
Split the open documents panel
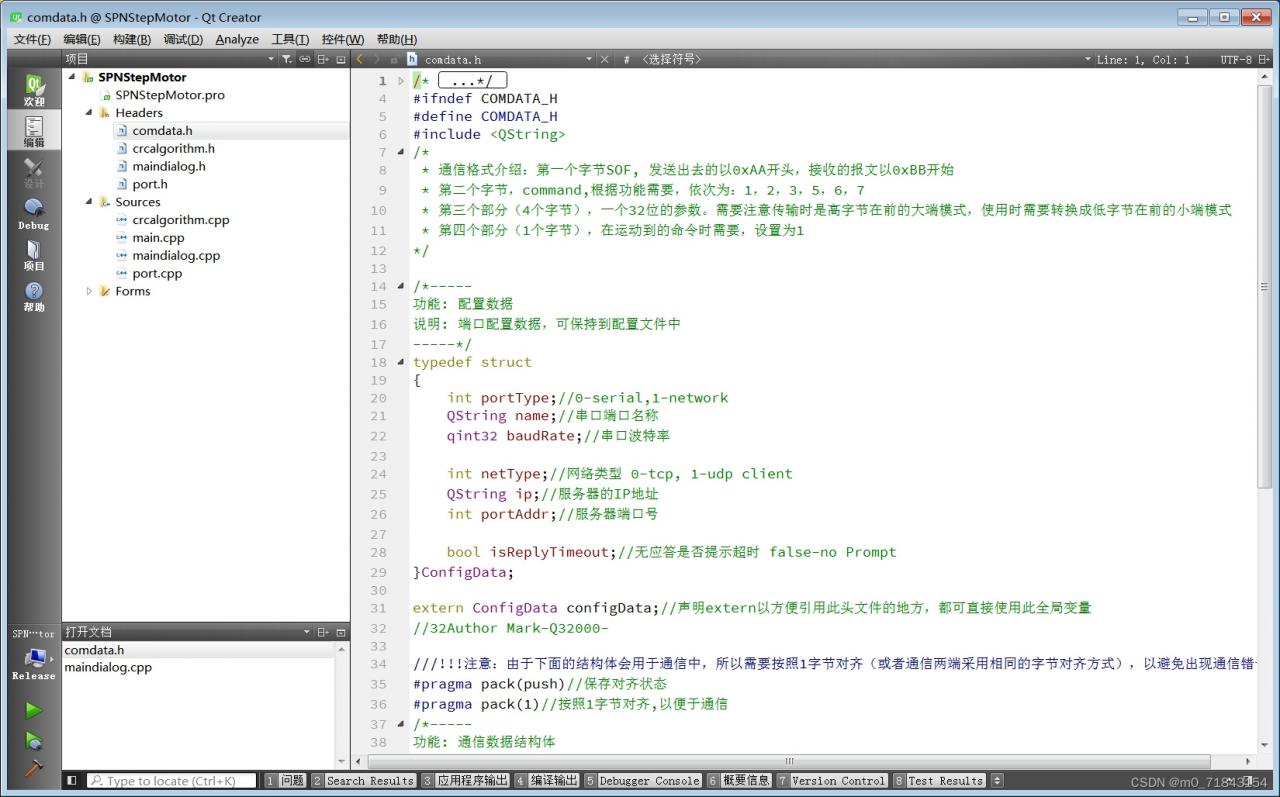tap(323, 632)
